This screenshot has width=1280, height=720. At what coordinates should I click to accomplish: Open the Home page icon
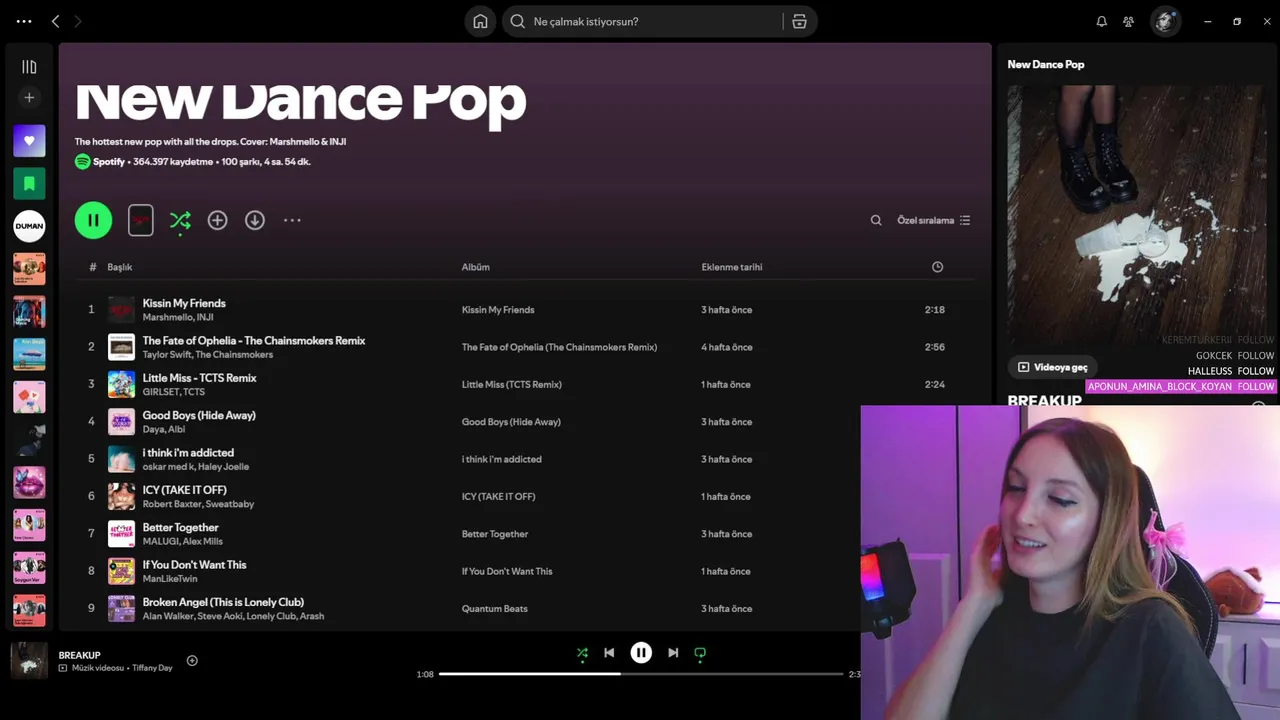(x=480, y=21)
